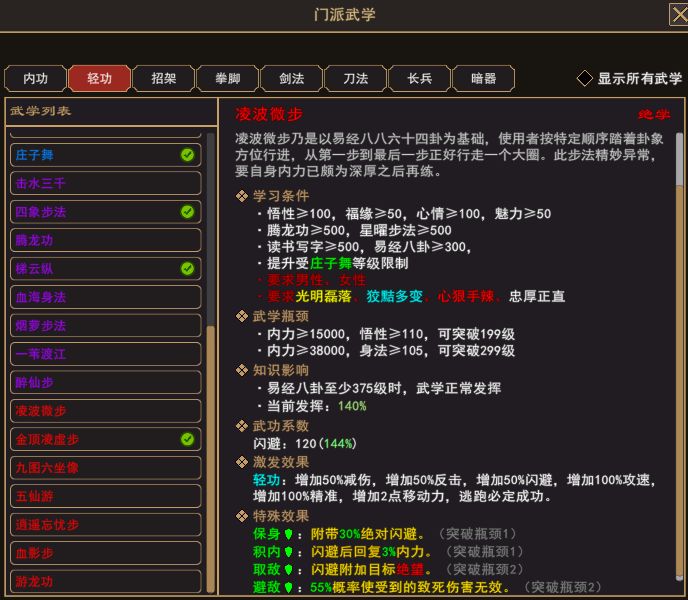The height and width of the screenshot is (600, 688).
Task: Switch to the 内功 tab
Action: tap(36, 79)
